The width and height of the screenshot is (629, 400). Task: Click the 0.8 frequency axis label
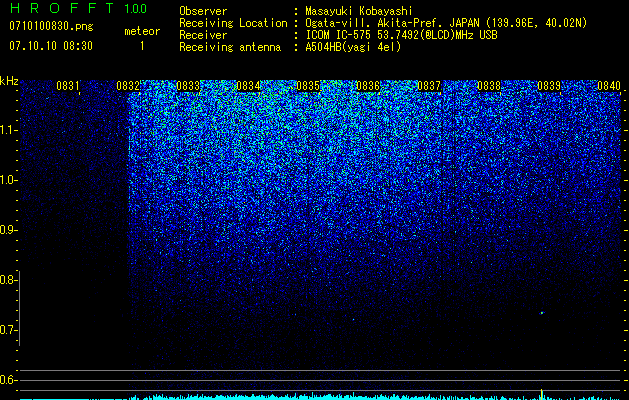[8, 280]
